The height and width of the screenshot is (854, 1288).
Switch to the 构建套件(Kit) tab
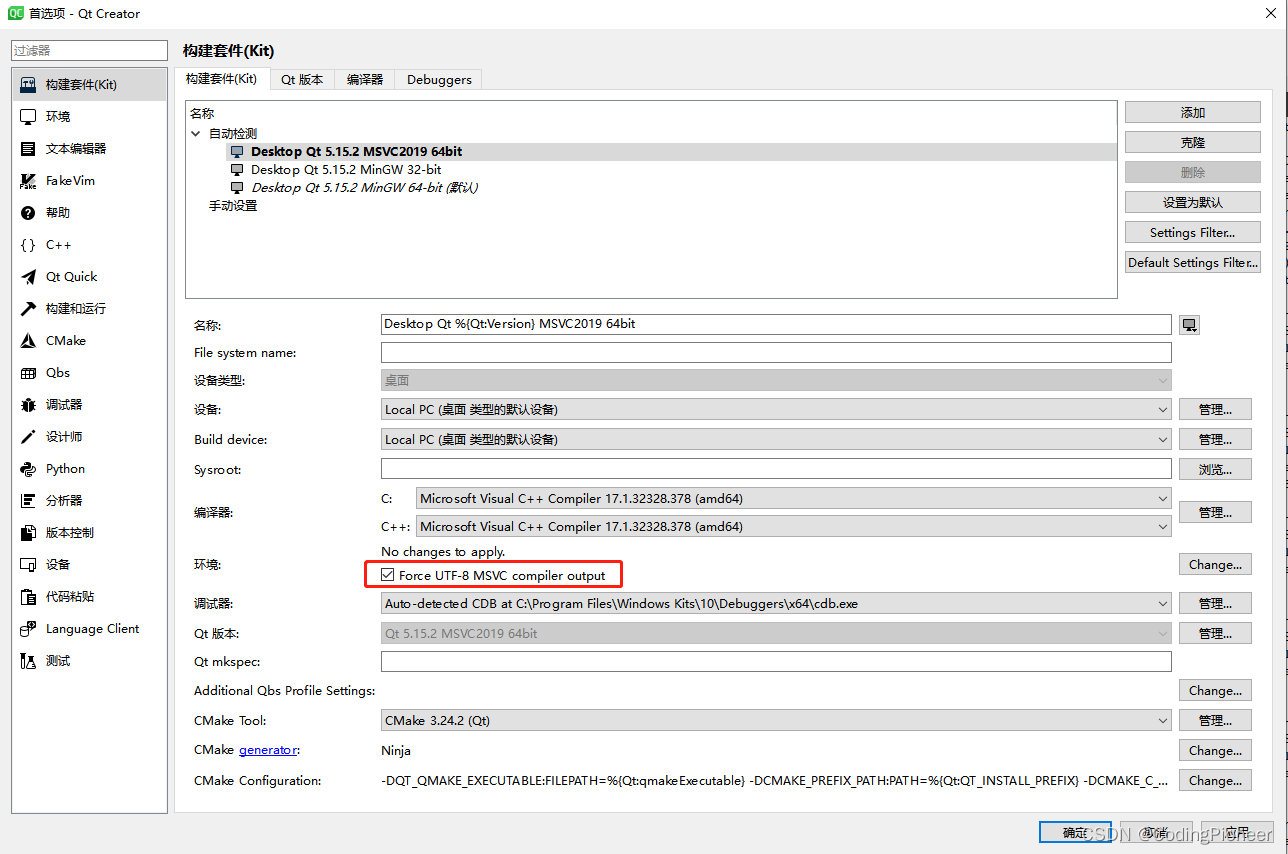click(221, 79)
